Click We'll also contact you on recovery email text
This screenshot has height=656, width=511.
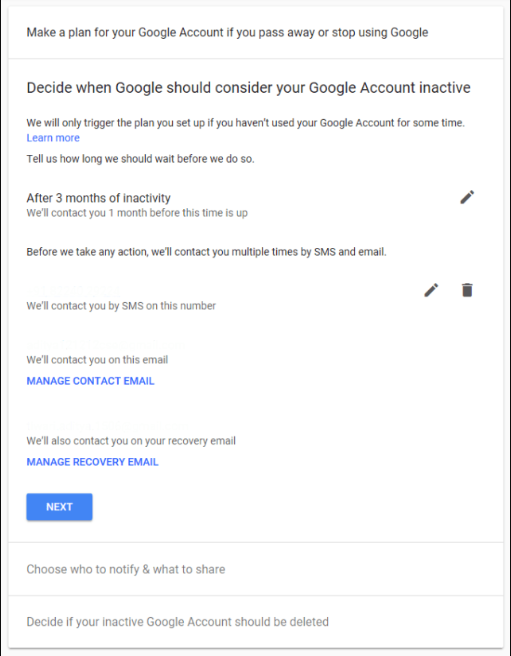(131, 441)
